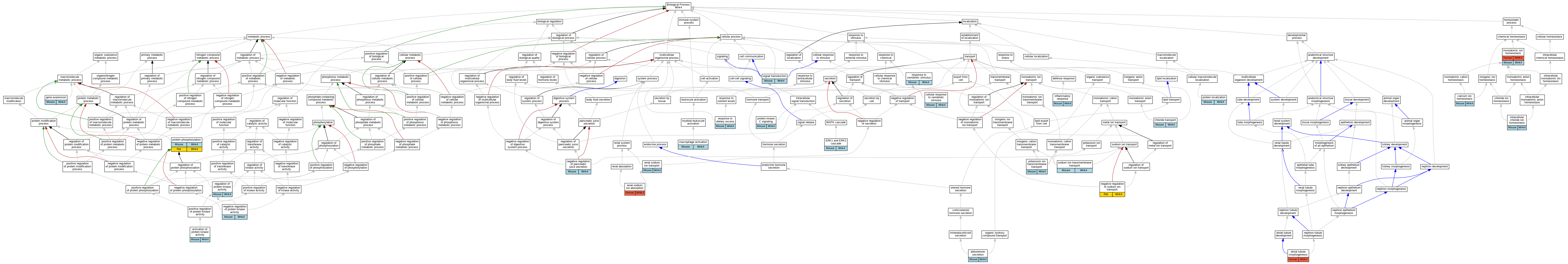Select the red 'renal sodium ion absorption' node
This screenshot has width=1568, height=264.
click(x=634, y=189)
